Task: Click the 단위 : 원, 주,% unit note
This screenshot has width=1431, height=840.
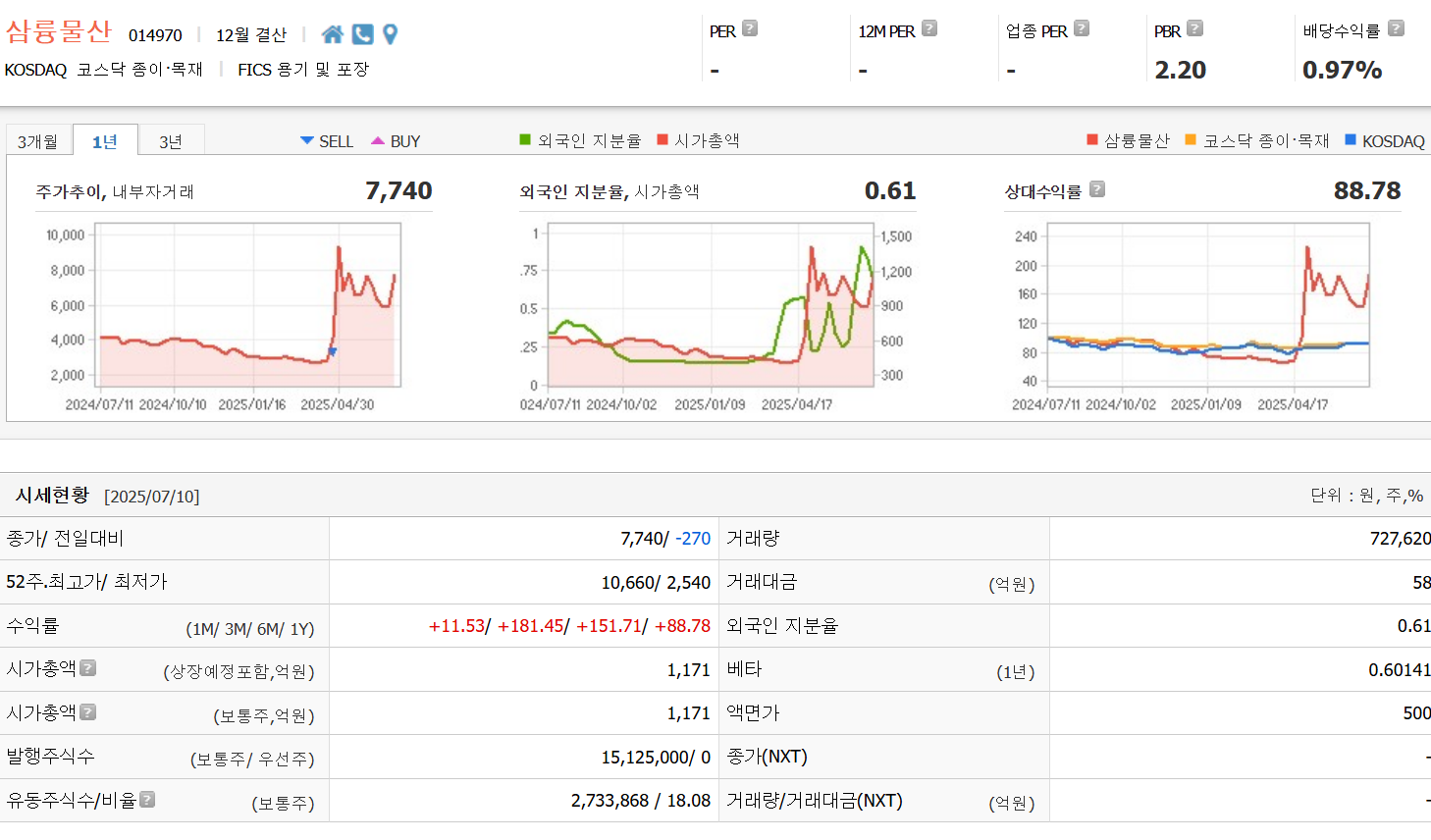Action: click(x=1367, y=496)
